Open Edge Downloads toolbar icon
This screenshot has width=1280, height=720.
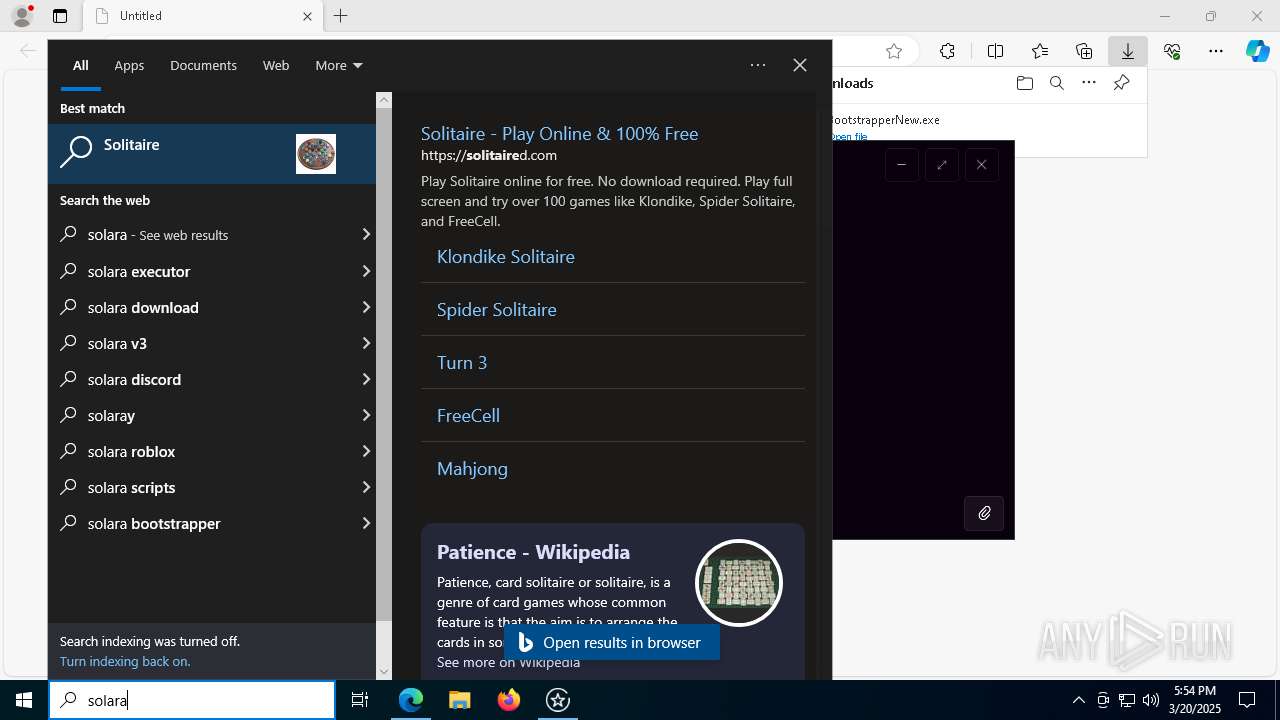point(1128,51)
